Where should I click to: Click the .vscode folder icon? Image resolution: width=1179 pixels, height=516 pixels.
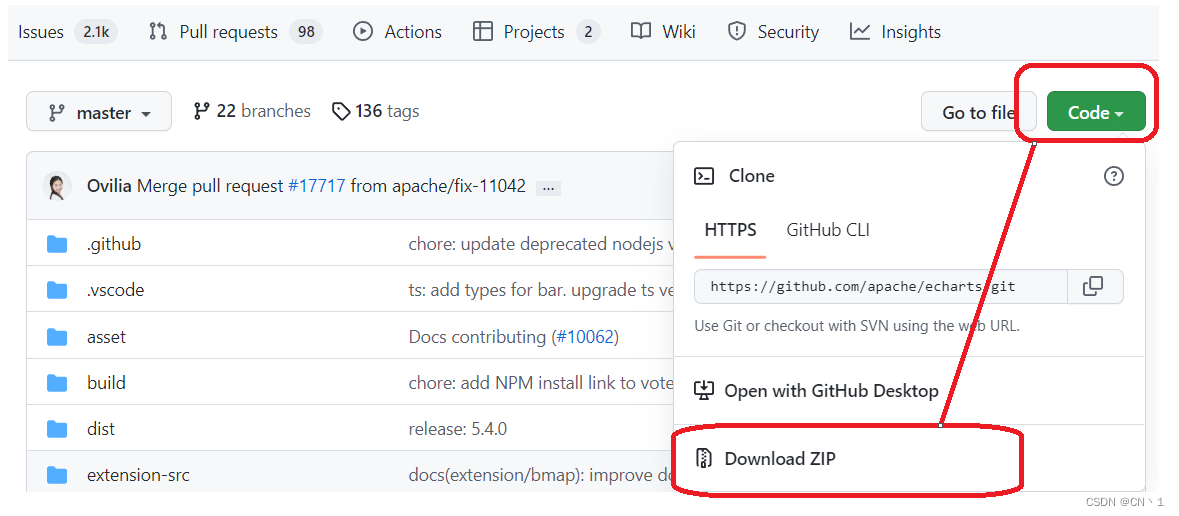(x=57, y=290)
